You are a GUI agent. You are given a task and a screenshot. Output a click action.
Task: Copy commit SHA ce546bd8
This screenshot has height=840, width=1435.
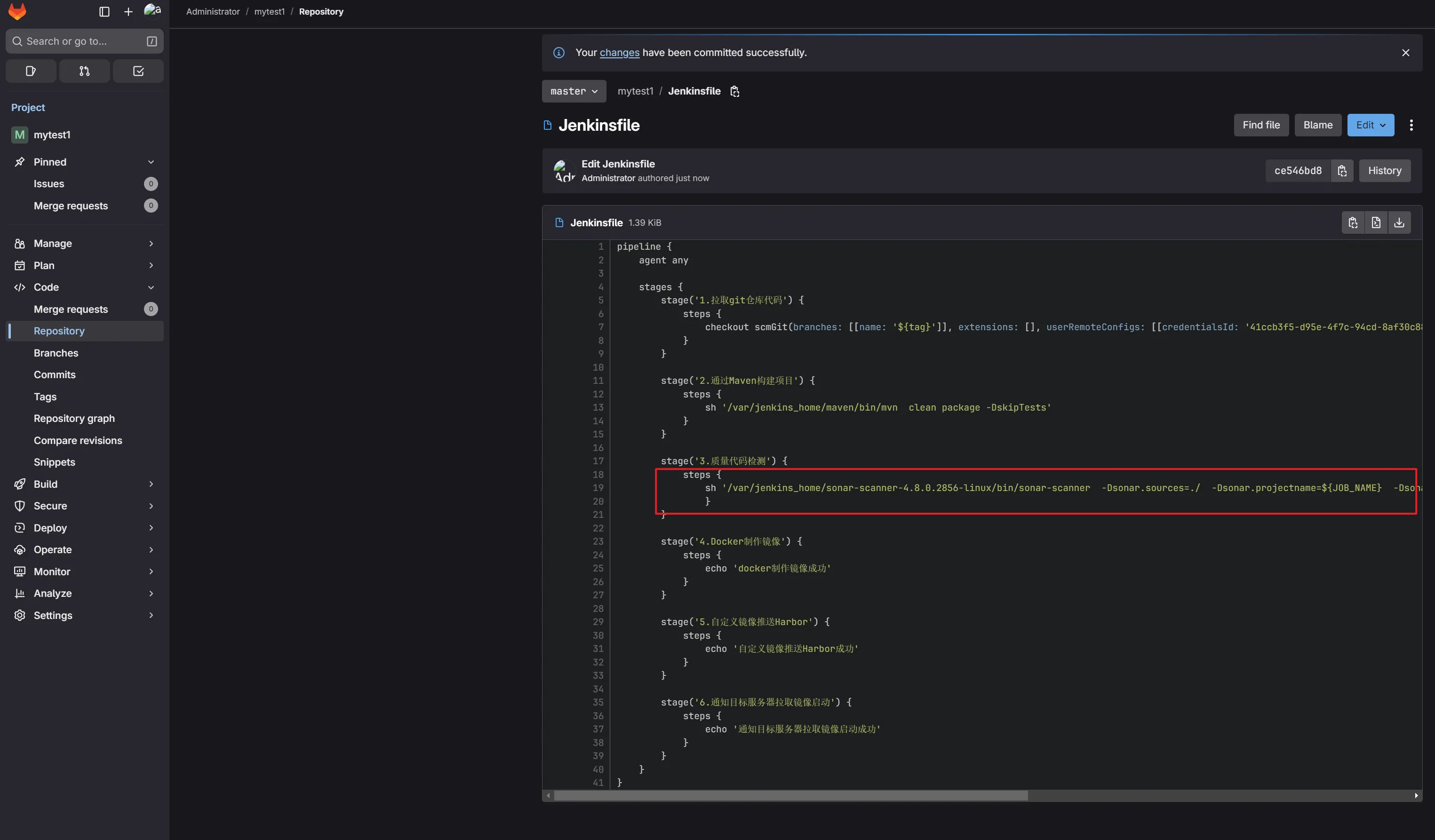pyautogui.click(x=1342, y=171)
